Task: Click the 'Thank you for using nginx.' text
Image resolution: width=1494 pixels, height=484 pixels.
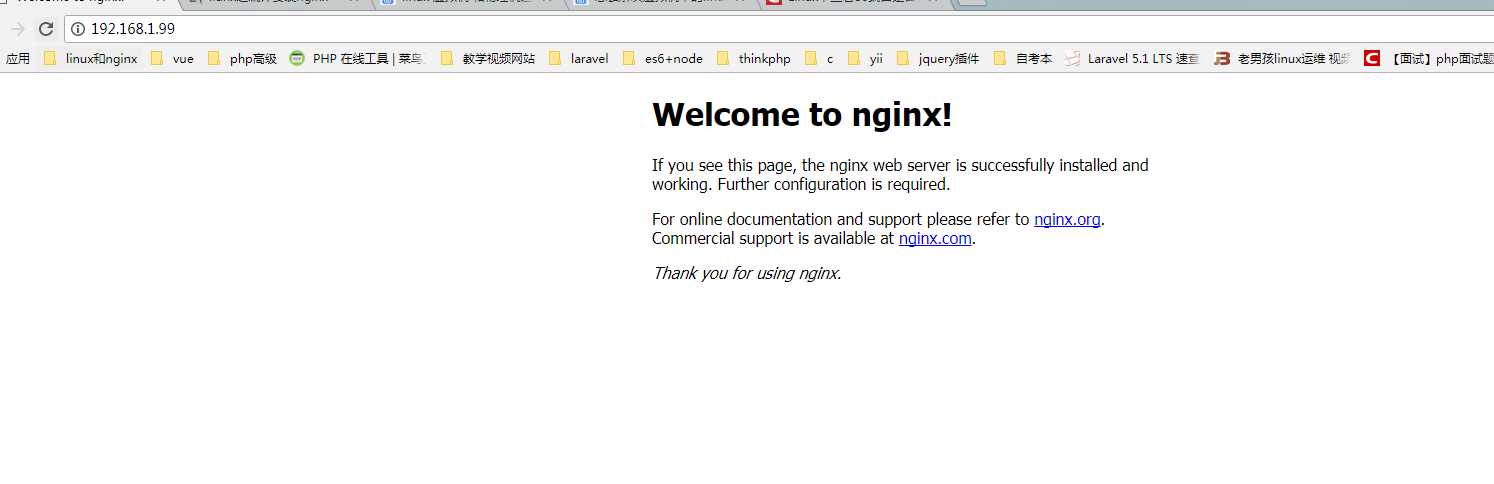Action: (747, 273)
